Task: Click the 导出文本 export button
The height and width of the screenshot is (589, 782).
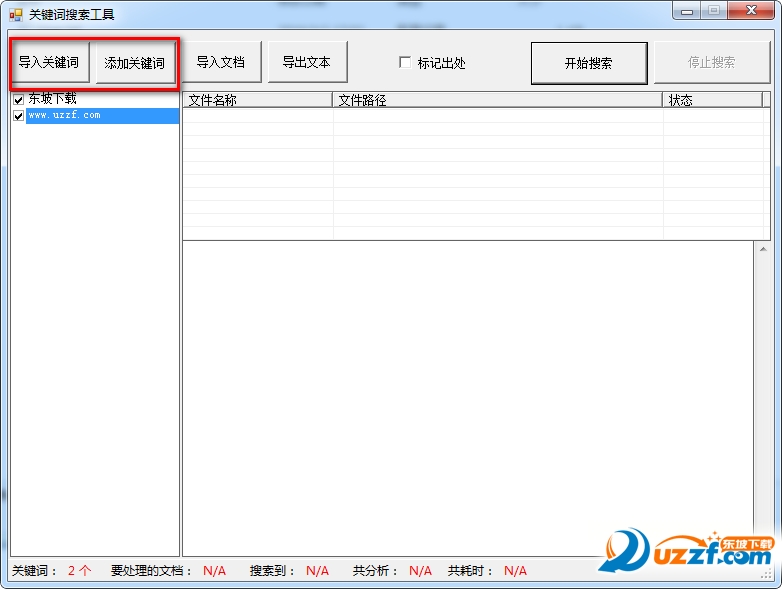Action: 307,62
